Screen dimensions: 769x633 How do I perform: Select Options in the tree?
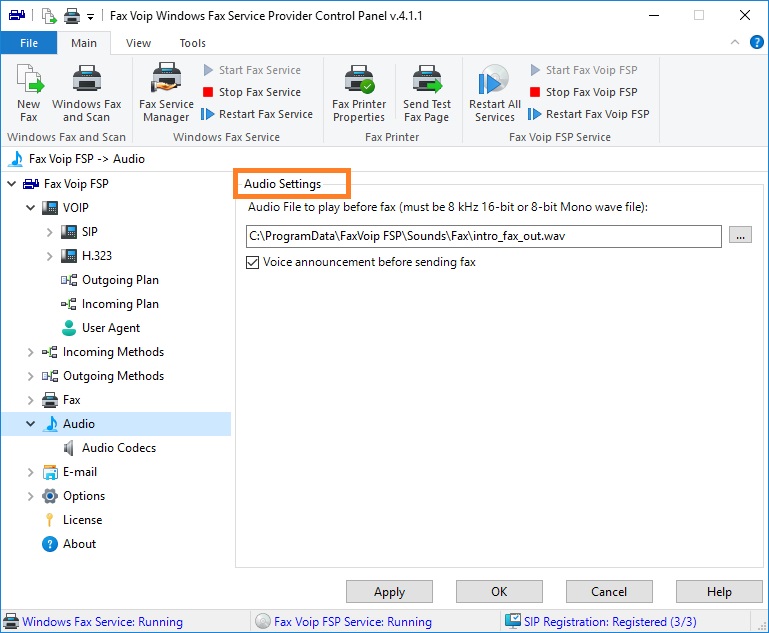coord(84,496)
